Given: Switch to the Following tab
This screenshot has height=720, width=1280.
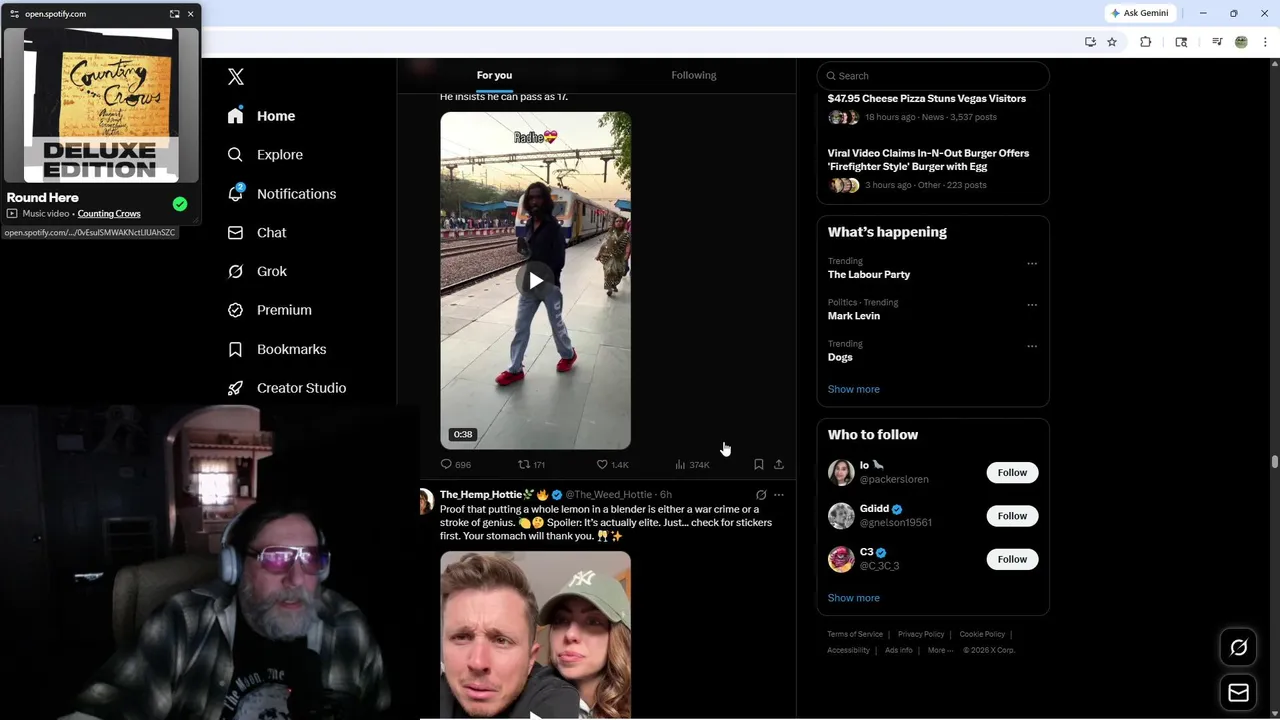Looking at the screenshot, I should tap(694, 75).
